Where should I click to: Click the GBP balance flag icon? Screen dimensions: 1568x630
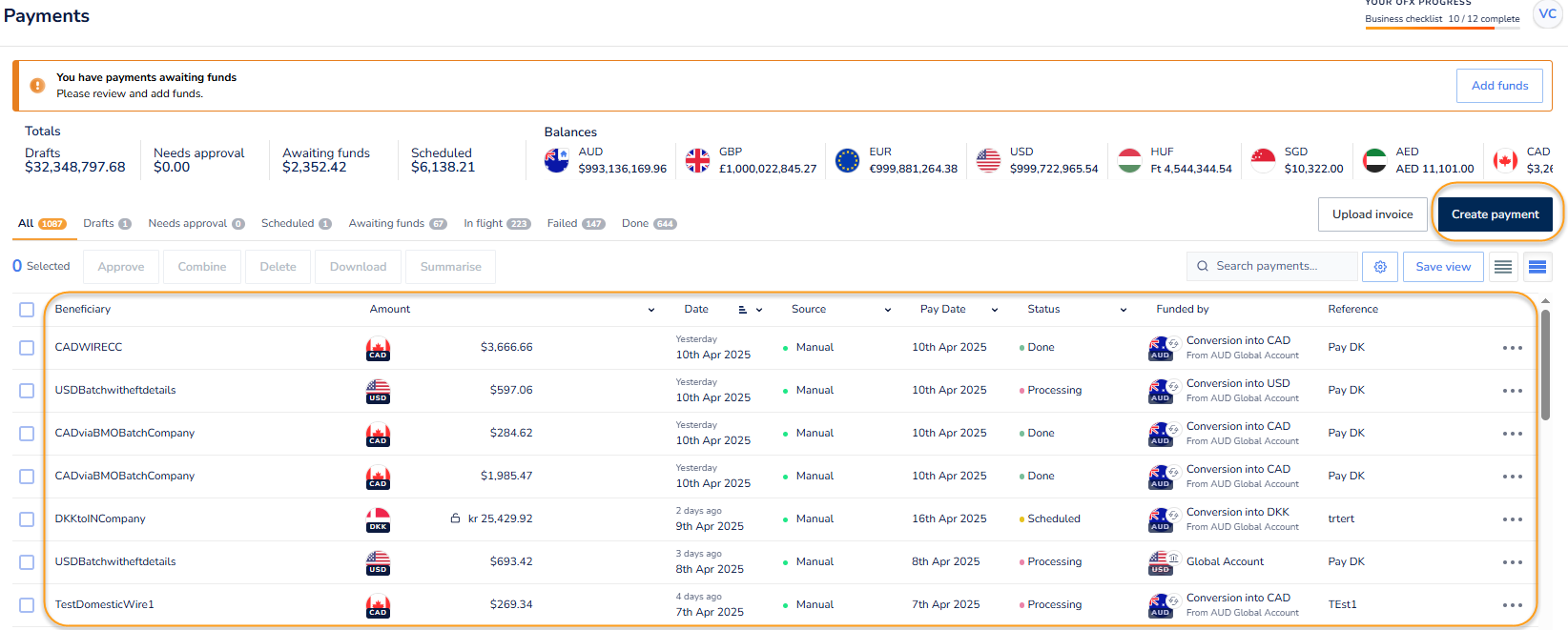click(x=698, y=160)
